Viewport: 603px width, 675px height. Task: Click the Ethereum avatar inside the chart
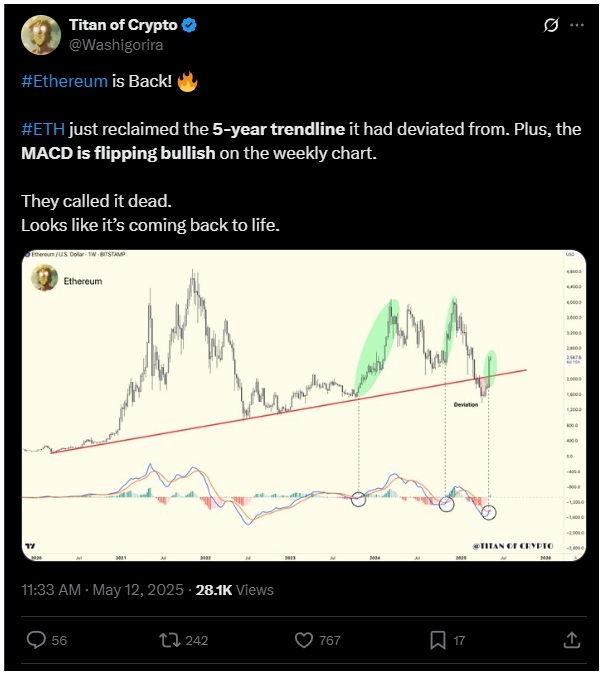[x=44, y=278]
